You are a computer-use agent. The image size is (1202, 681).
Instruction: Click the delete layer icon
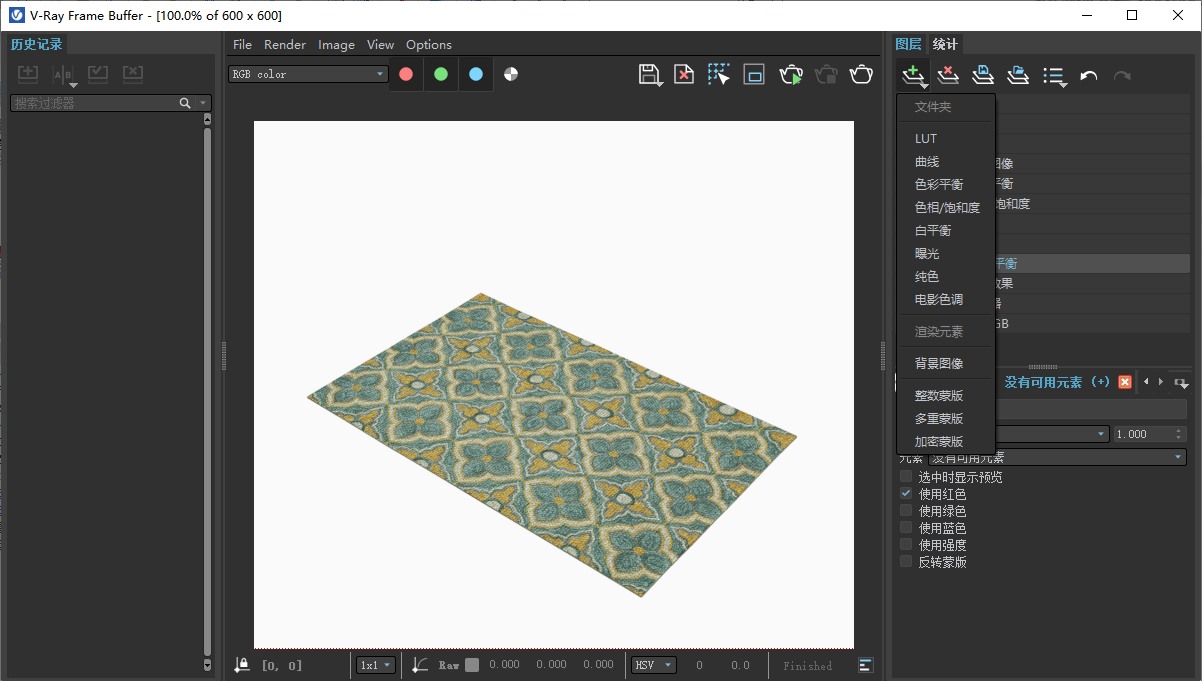coord(948,75)
